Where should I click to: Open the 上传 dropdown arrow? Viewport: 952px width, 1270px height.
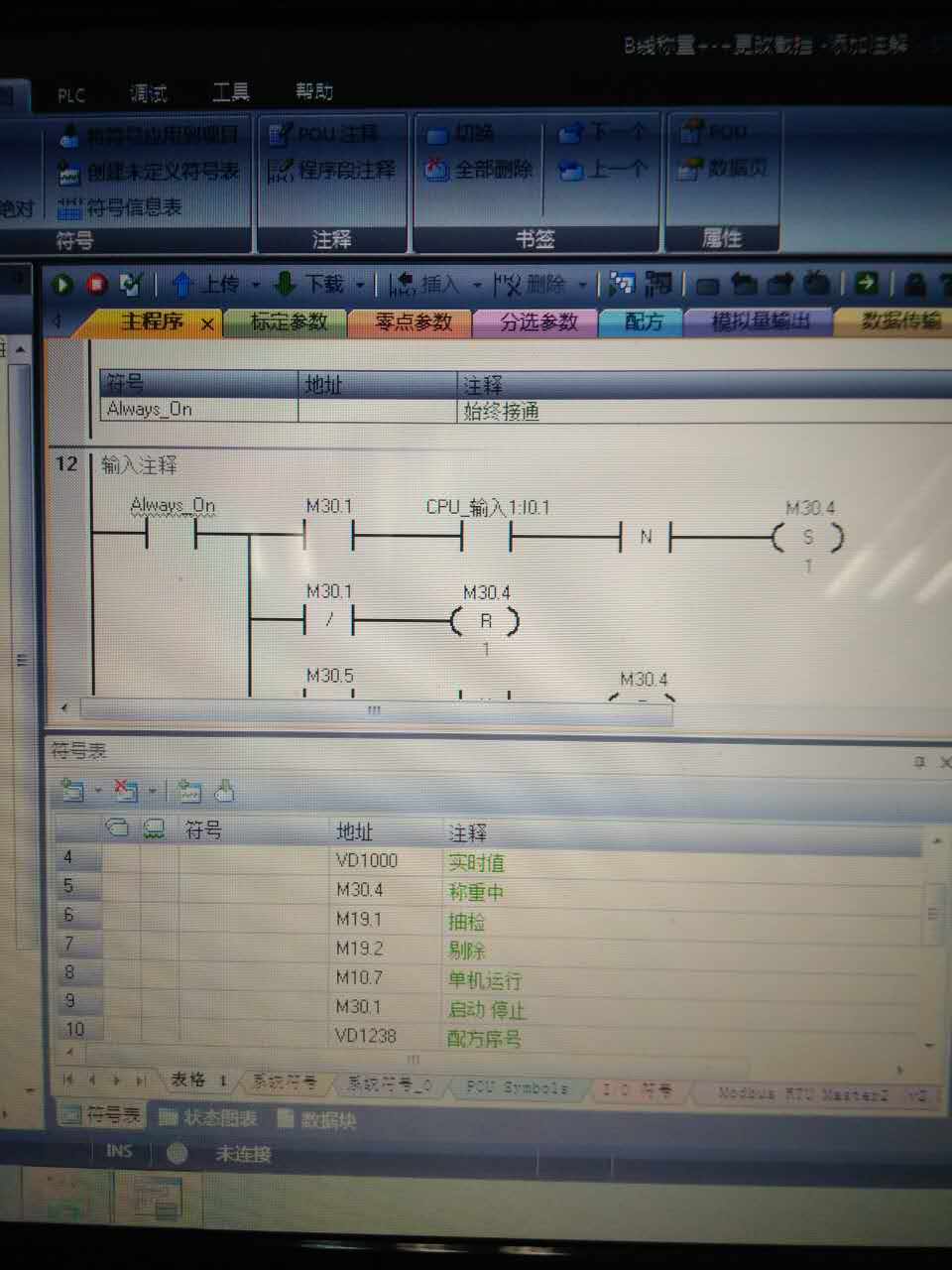point(255,286)
